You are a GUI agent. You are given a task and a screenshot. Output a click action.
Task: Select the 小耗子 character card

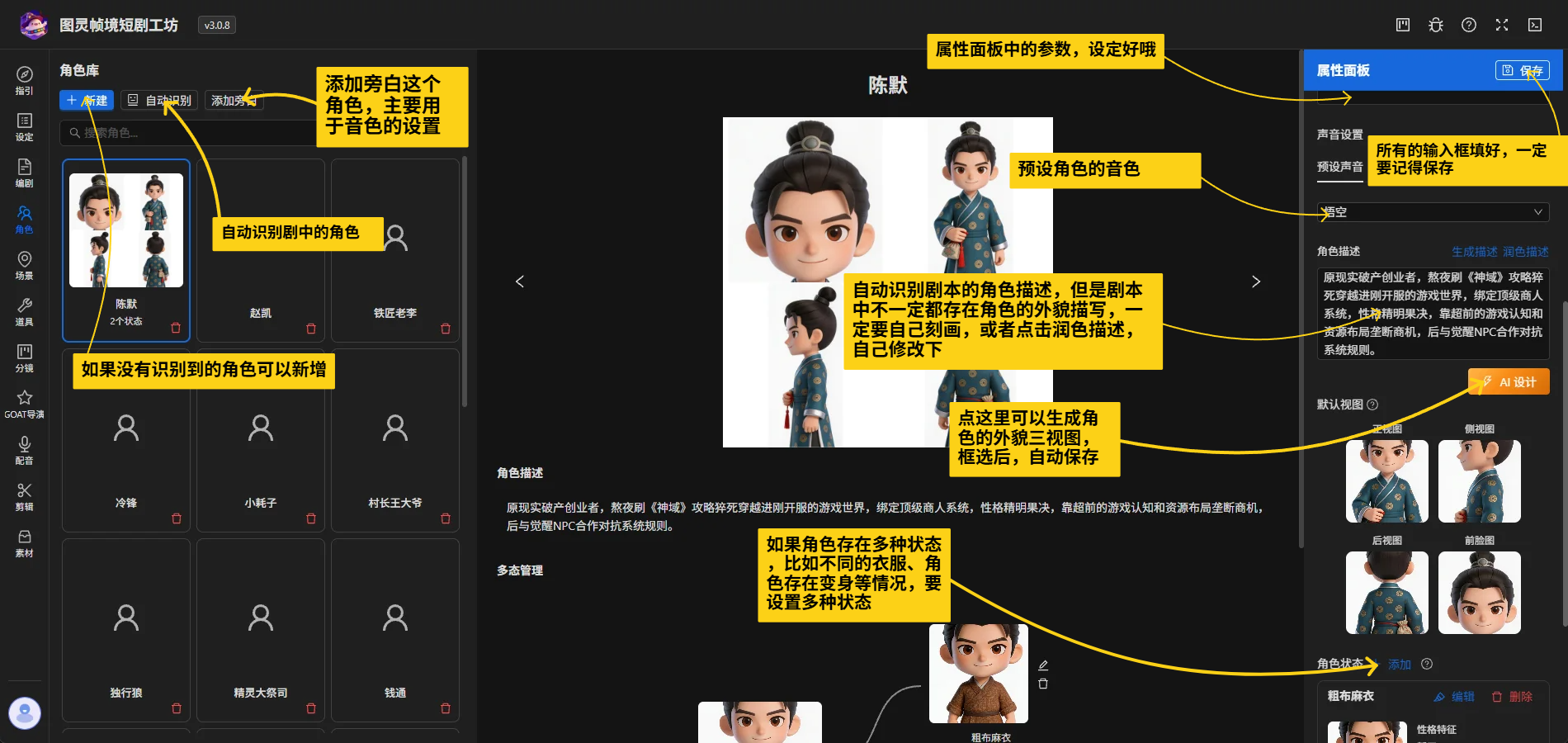[261, 440]
